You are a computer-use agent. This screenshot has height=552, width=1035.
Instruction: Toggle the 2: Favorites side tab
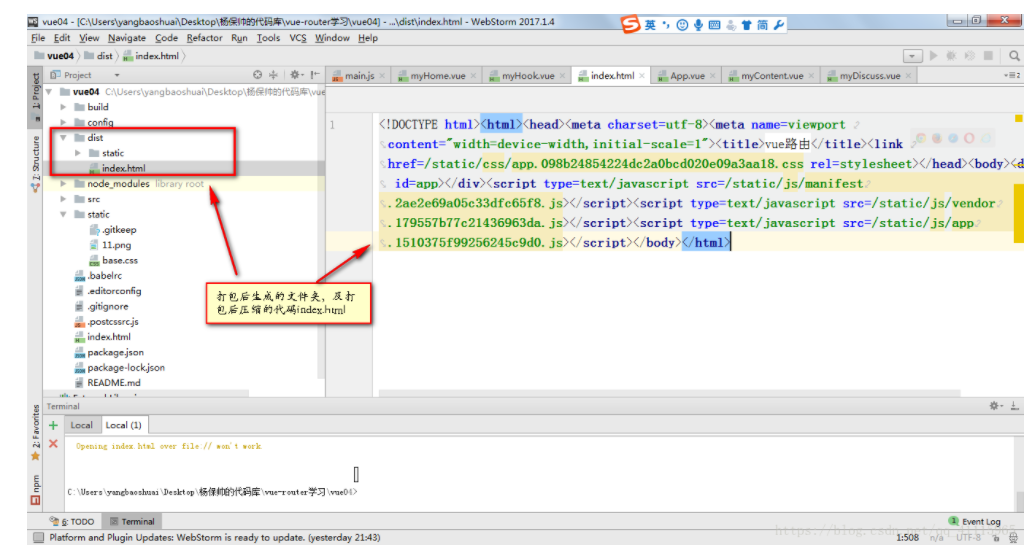(36, 432)
